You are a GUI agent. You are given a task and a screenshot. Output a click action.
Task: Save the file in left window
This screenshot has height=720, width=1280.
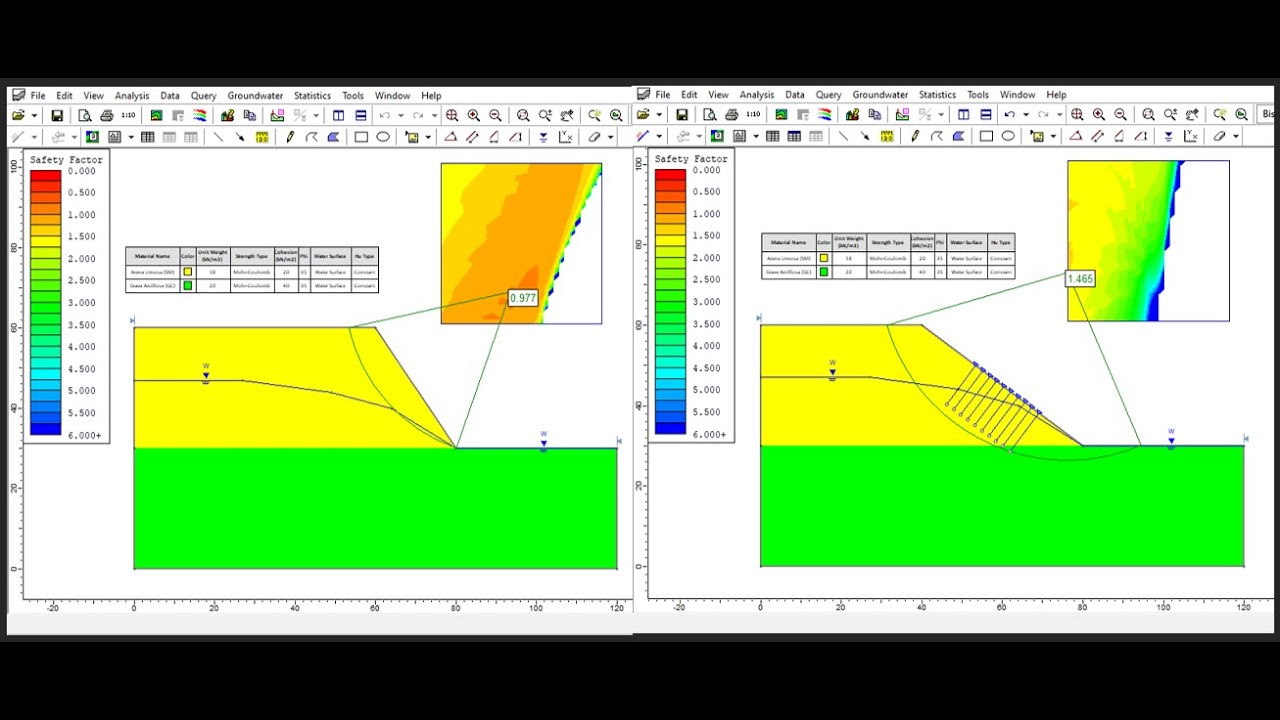point(57,115)
